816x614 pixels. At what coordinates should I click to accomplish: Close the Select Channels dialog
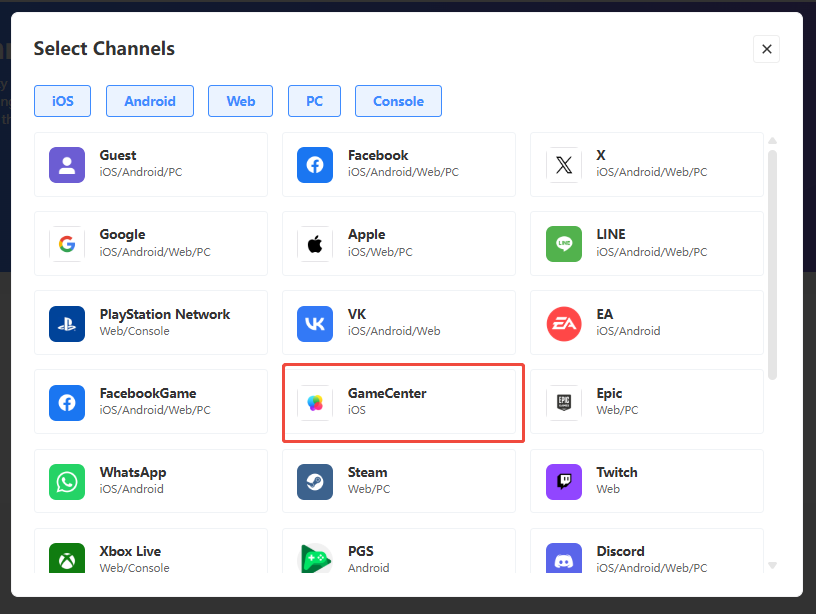(x=766, y=49)
